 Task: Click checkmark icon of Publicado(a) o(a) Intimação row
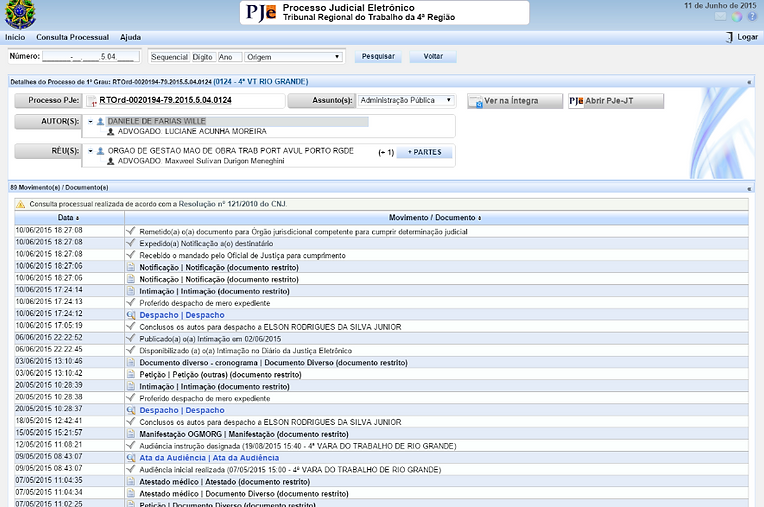point(131,338)
